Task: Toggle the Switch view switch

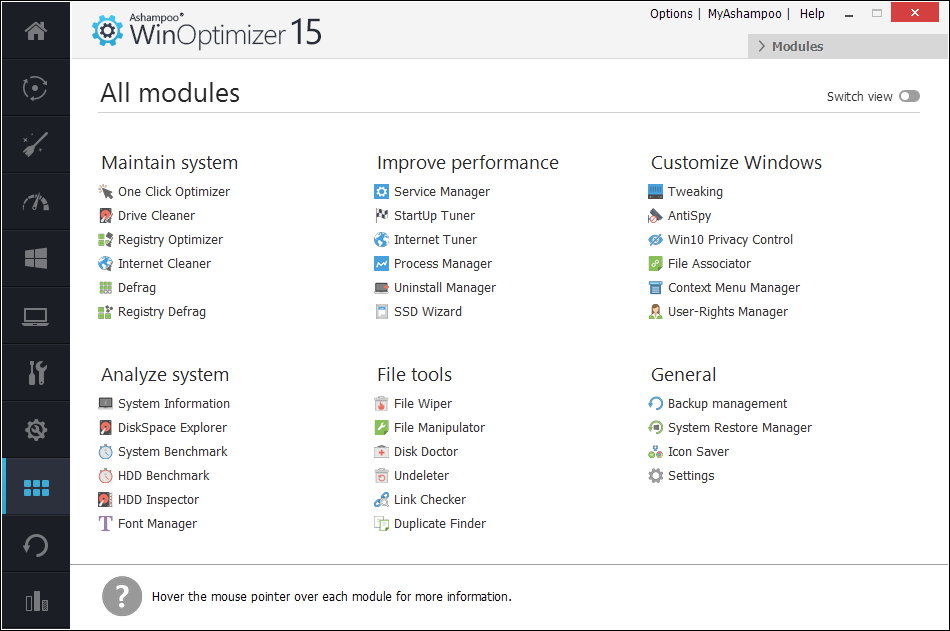Action: [x=908, y=97]
